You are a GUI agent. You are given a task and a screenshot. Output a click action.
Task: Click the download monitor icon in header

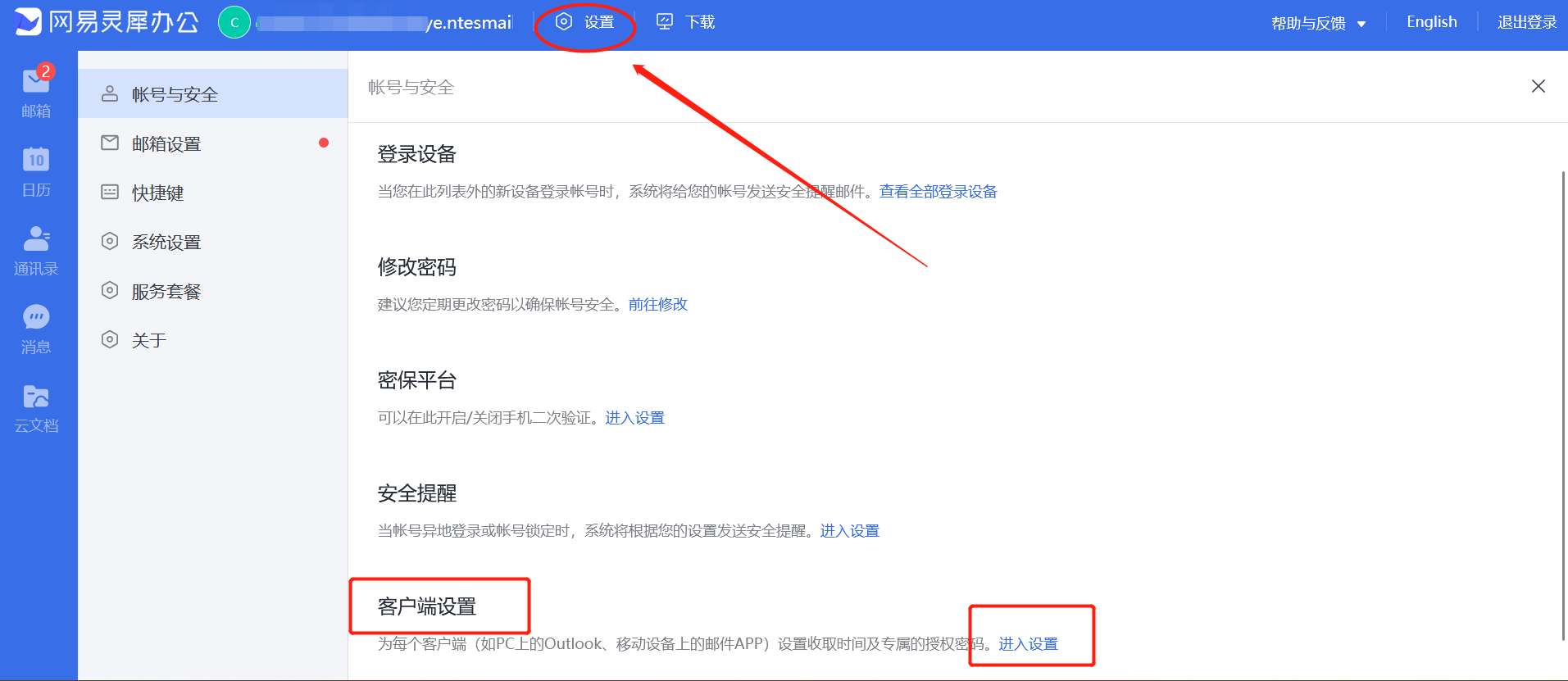point(665,22)
